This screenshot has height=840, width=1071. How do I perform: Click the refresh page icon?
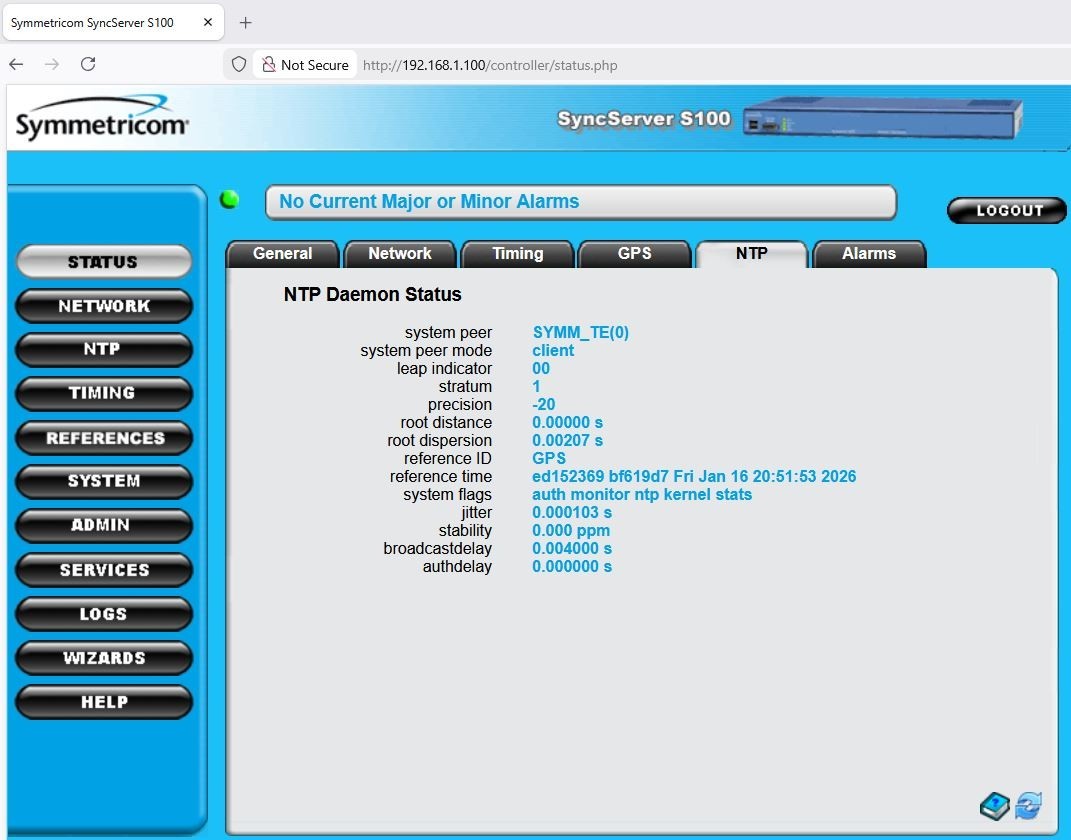coord(1028,806)
